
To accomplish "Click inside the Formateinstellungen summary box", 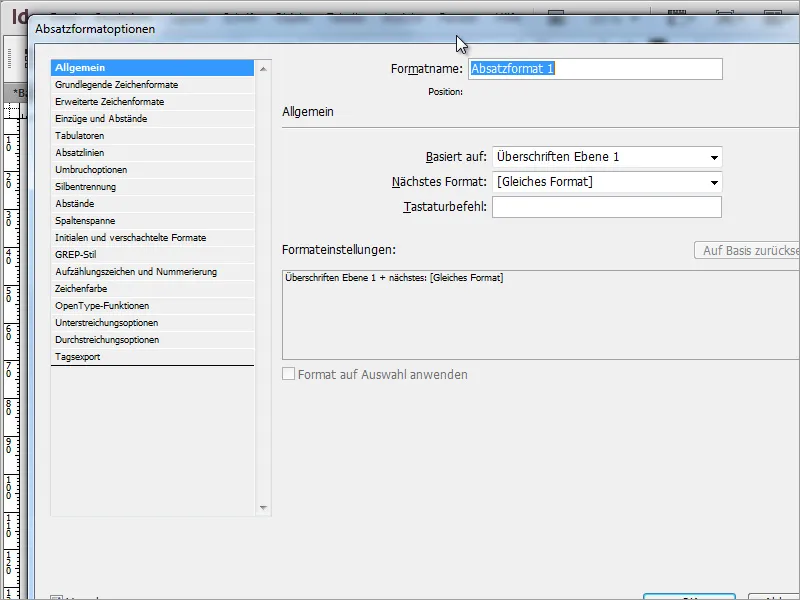I will point(541,315).
